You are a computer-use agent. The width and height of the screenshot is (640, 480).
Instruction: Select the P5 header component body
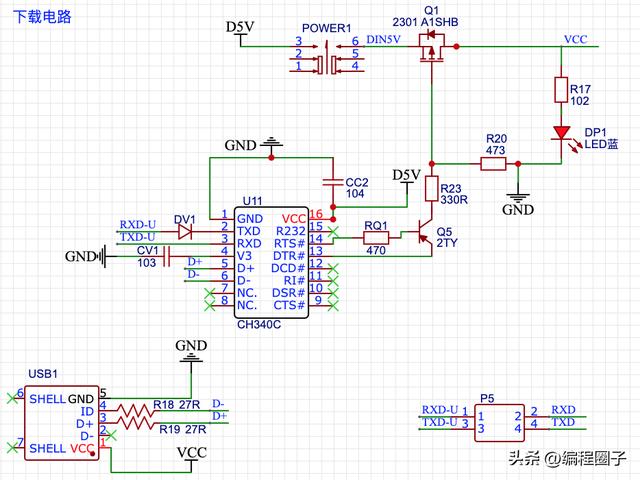pyautogui.click(x=499, y=423)
